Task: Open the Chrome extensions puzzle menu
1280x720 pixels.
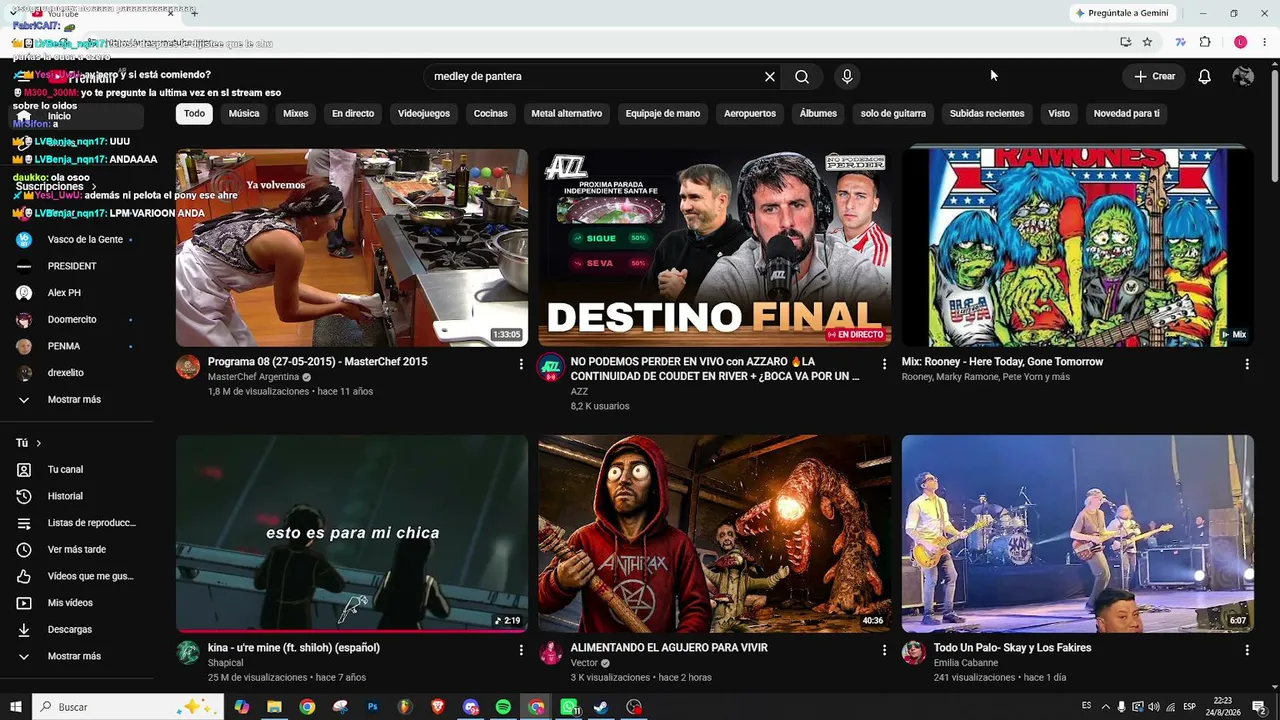Action: coord(1205,42)
